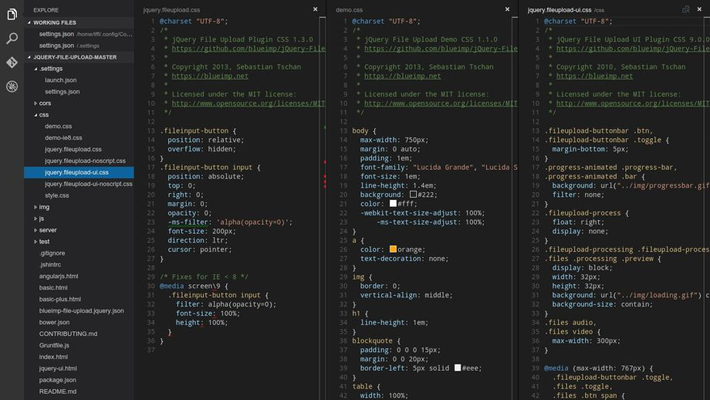
Task: Click 'blockquote {' selector in demo.css
Action: click(x=376, y=341)
